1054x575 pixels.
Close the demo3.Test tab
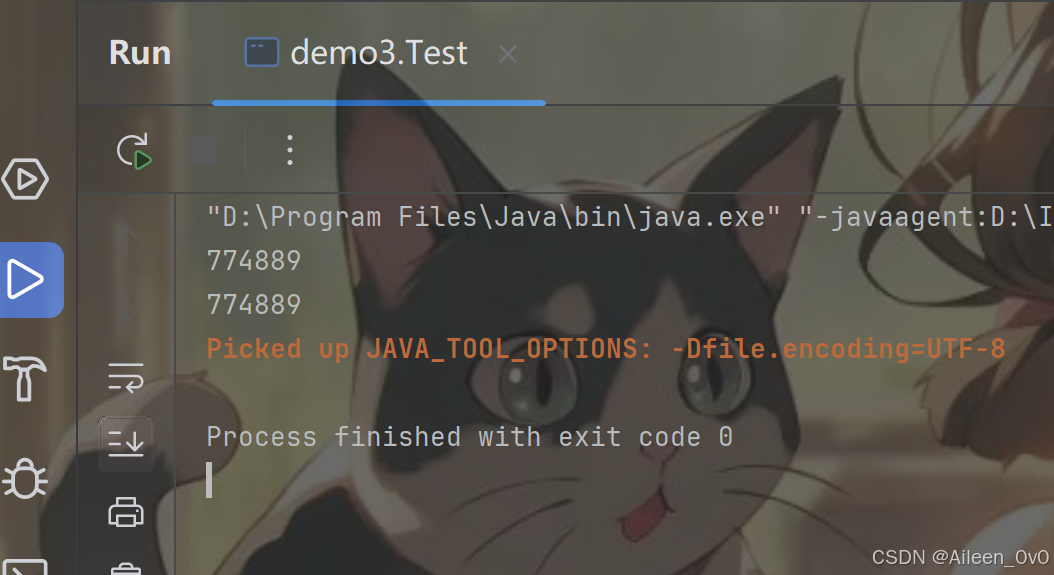[x=508, y=54]
